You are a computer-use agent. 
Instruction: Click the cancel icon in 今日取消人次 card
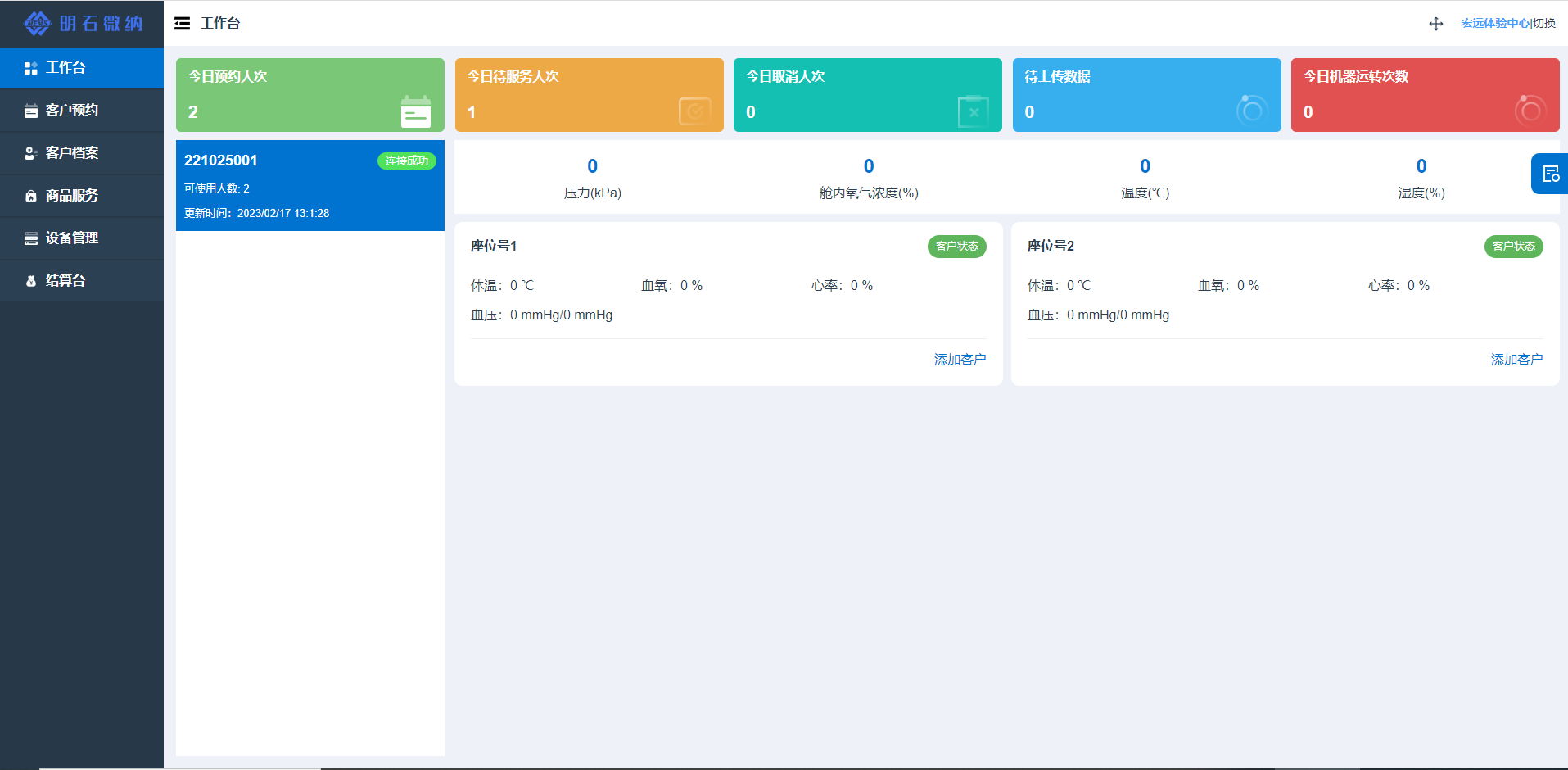coord(973,111)
